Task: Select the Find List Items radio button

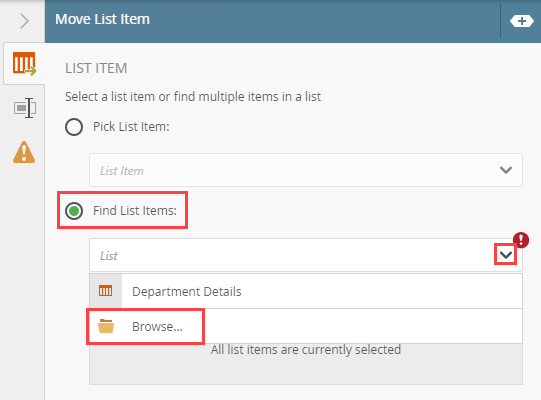Action: pos(74,211)
